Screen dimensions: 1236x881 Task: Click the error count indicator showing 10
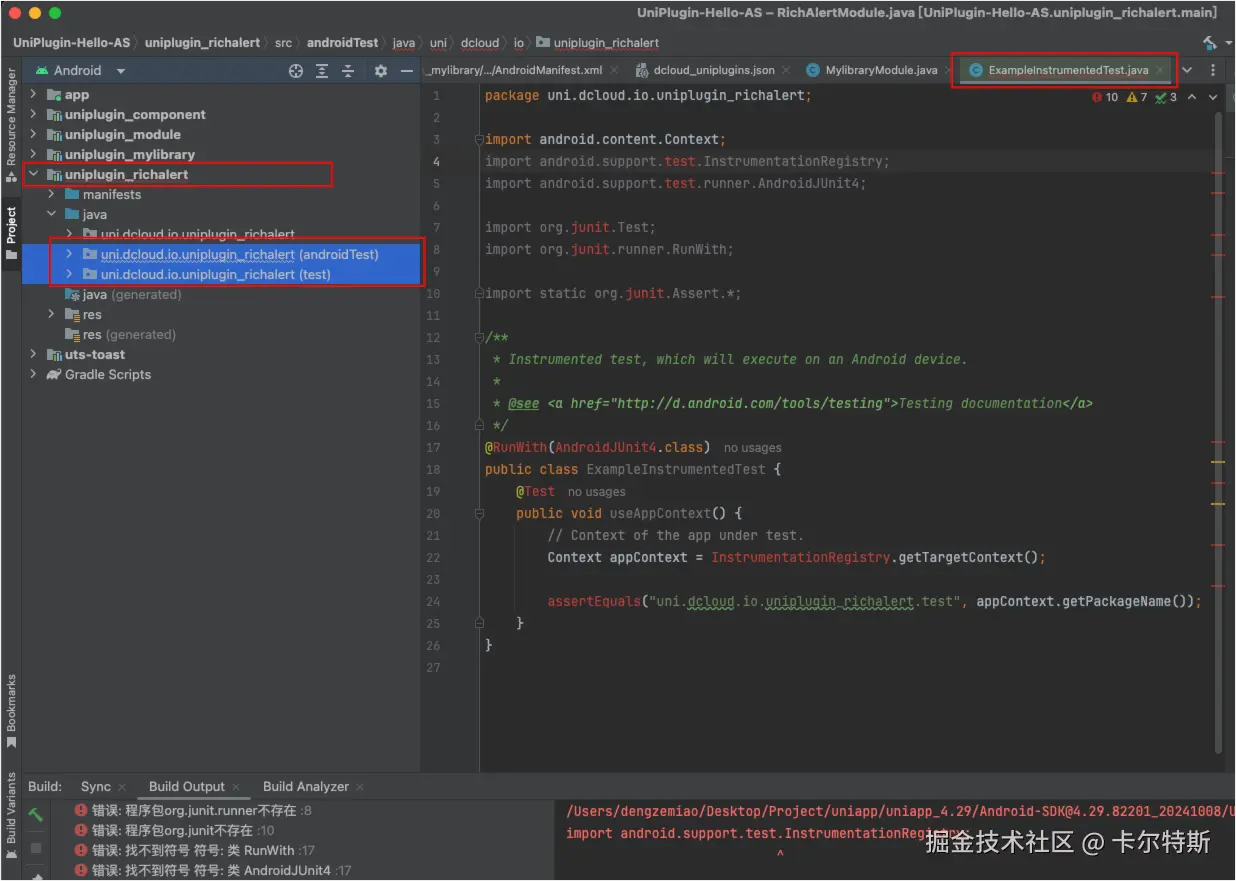1105,97
